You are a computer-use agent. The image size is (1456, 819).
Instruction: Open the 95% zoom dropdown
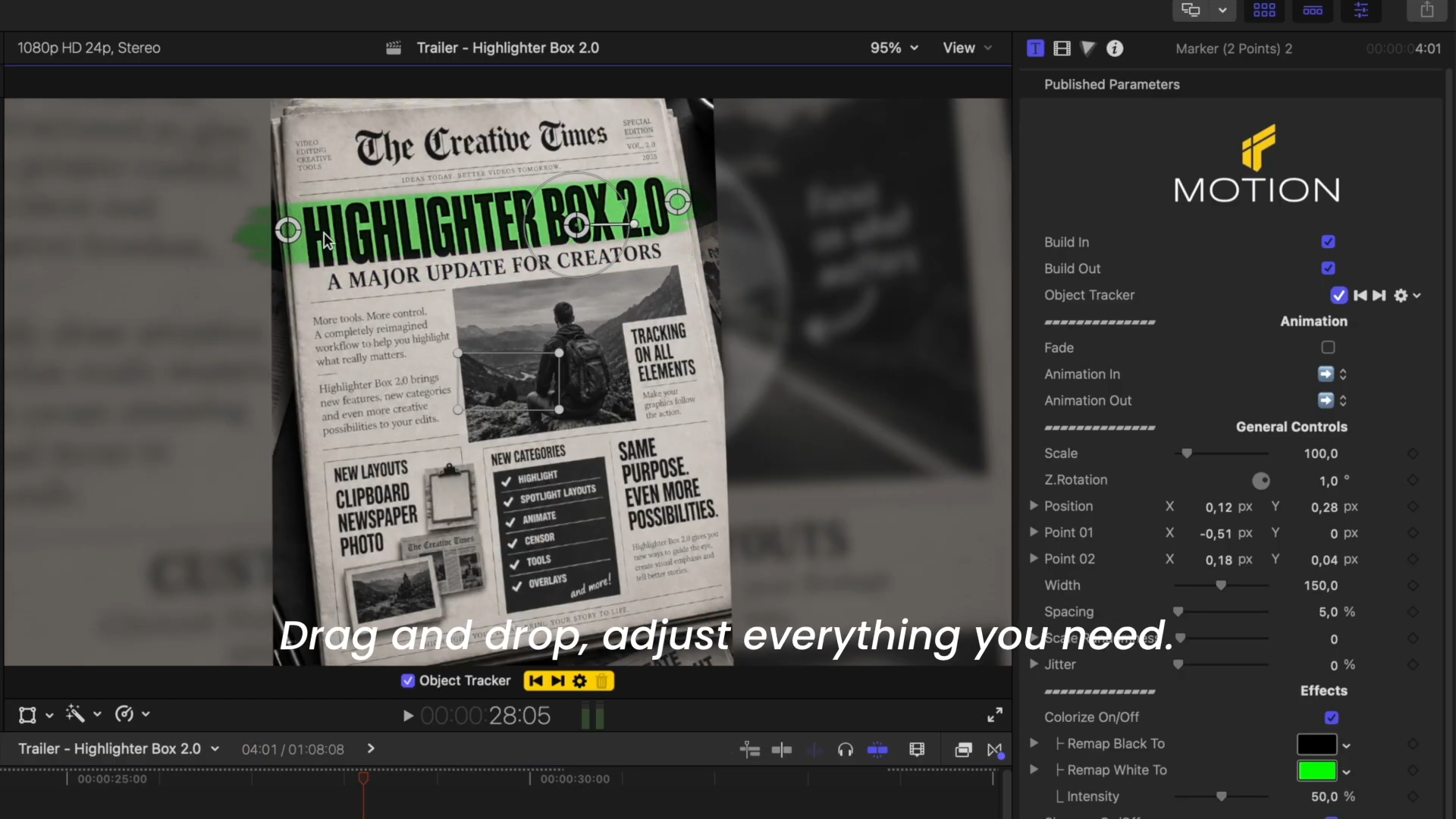pyautogui.click(x=894, y=48)
